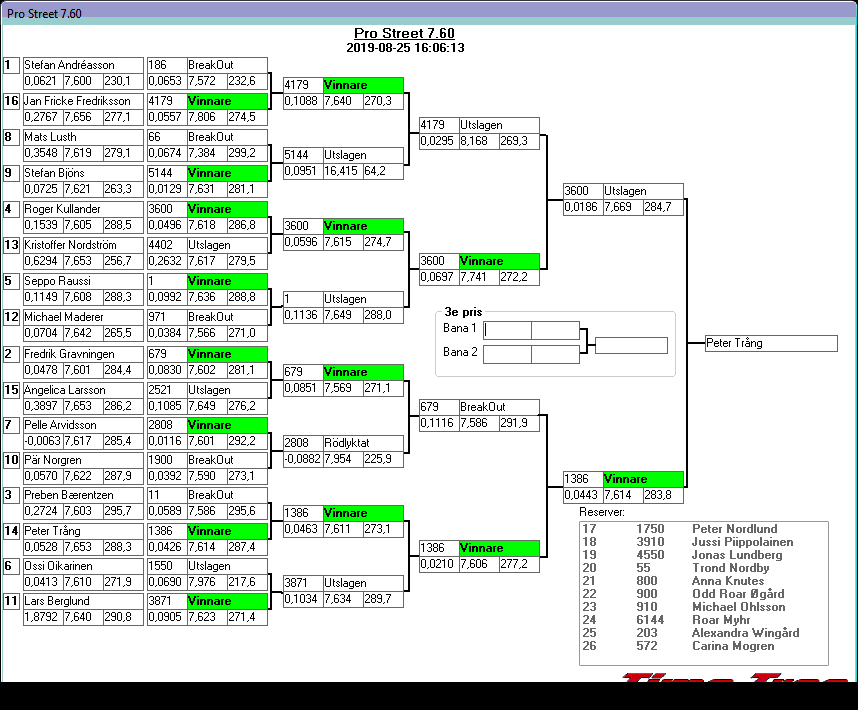Screen dimensions: 858x710
Task: Select Lars Berglund at seed 11
Action: [x=83, y=601]
